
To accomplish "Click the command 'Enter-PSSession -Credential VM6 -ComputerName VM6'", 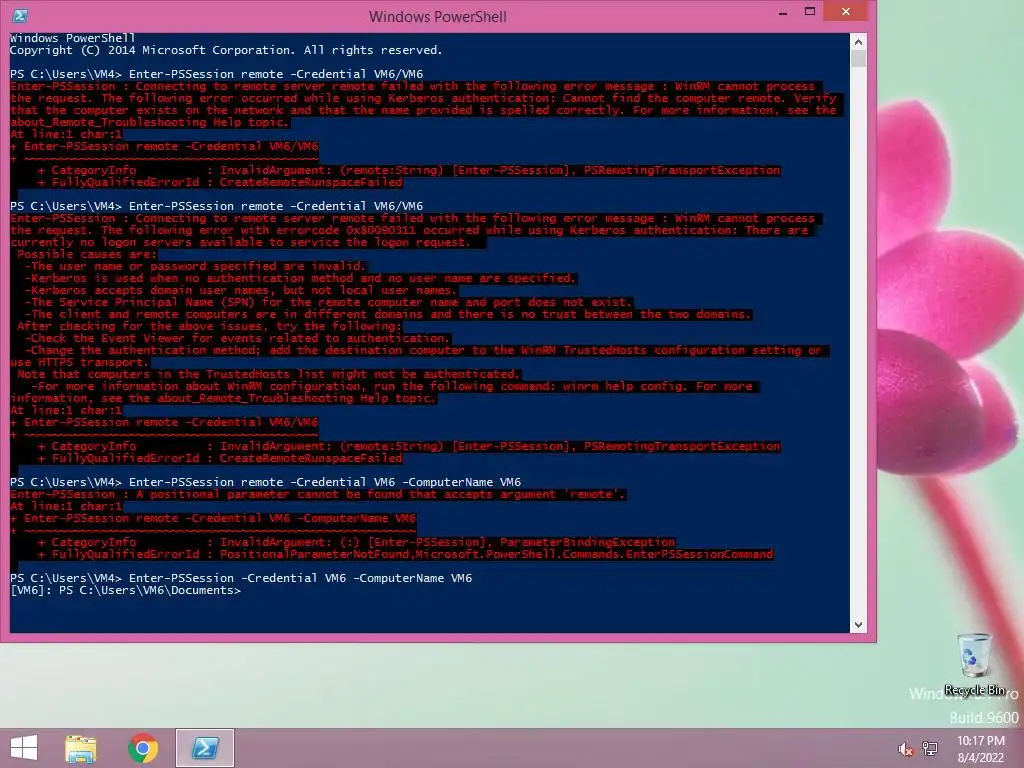I will click(x=300, y=578).
